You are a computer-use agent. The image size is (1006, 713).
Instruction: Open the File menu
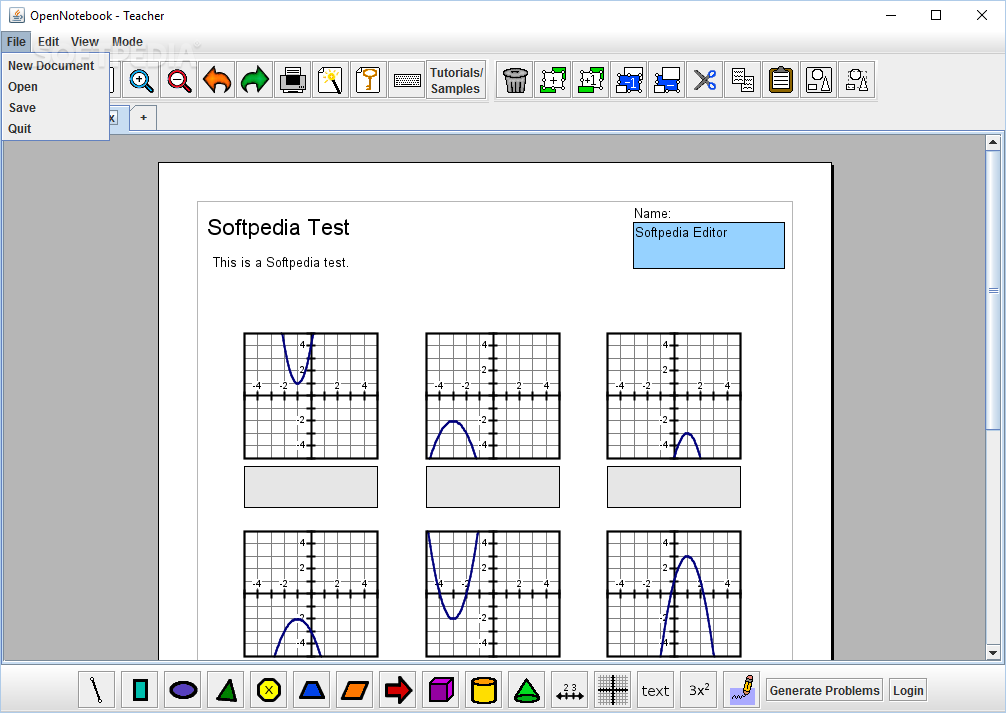click(16, 42)
